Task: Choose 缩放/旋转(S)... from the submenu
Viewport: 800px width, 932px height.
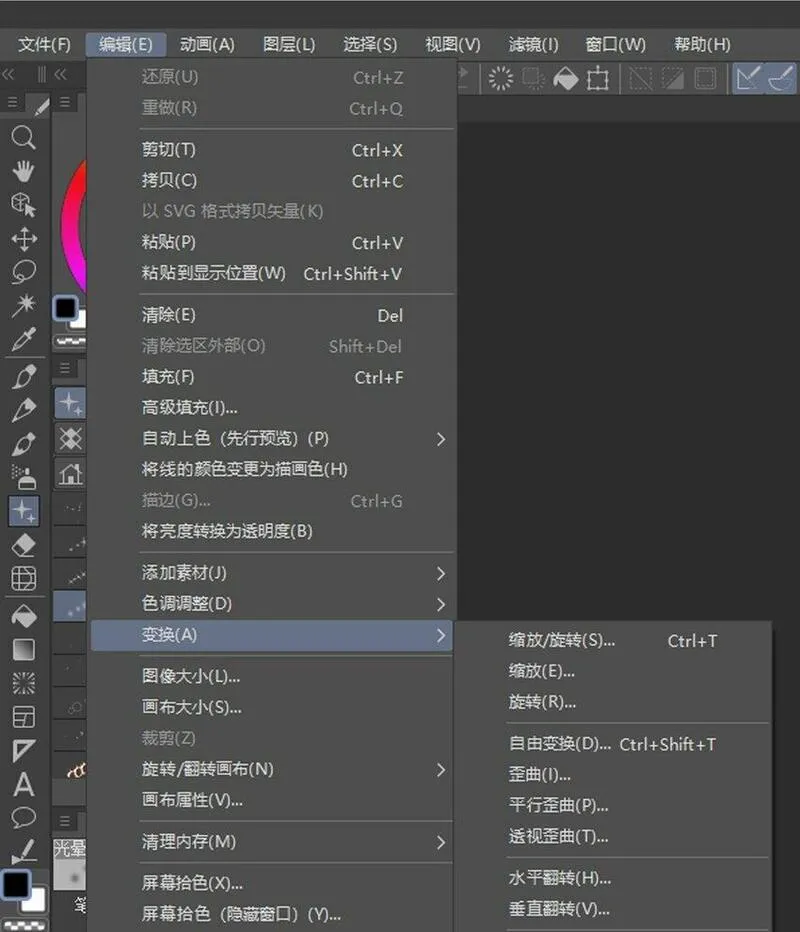Action: pyautogui.click(x=562, y=641)
